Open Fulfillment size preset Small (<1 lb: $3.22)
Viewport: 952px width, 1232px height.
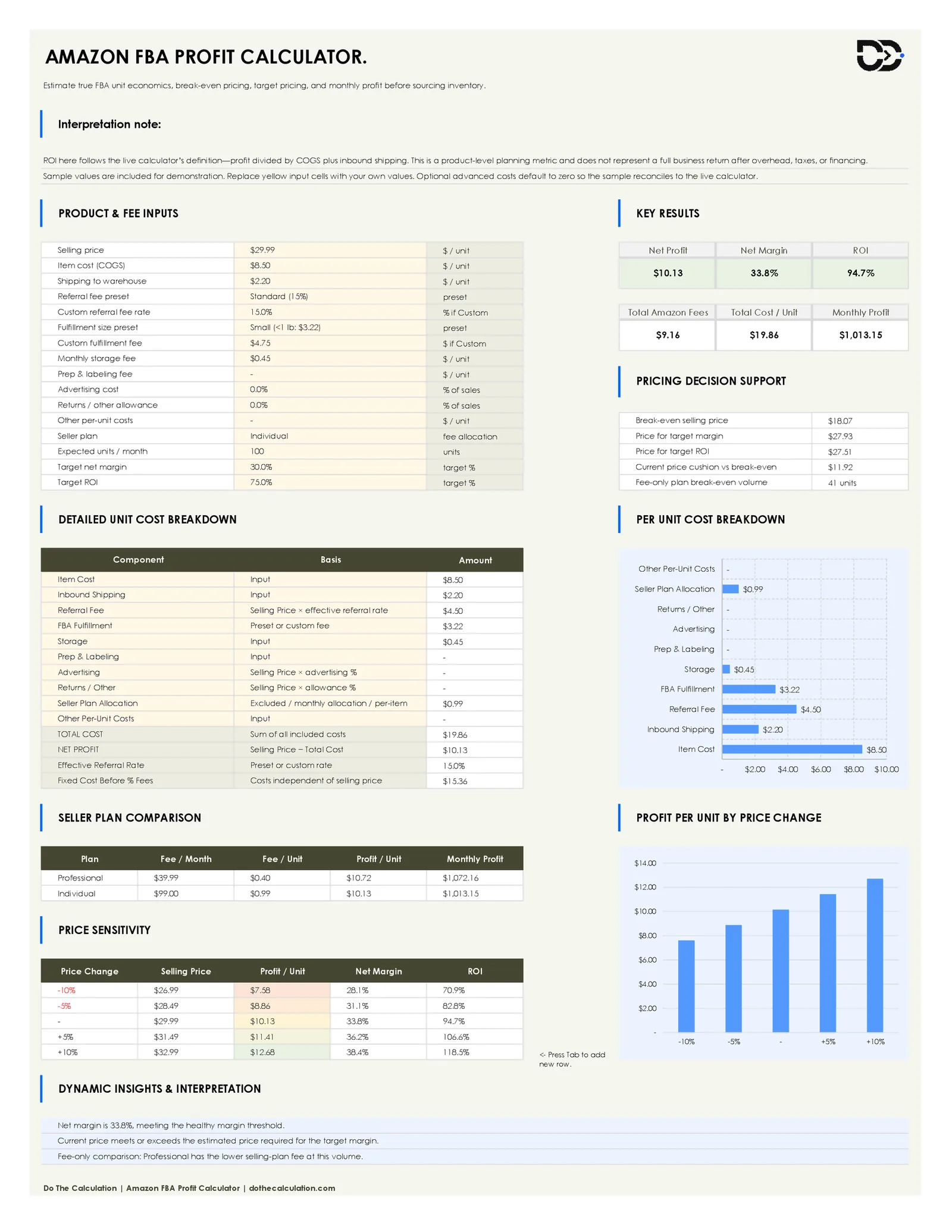pos(330,327)
